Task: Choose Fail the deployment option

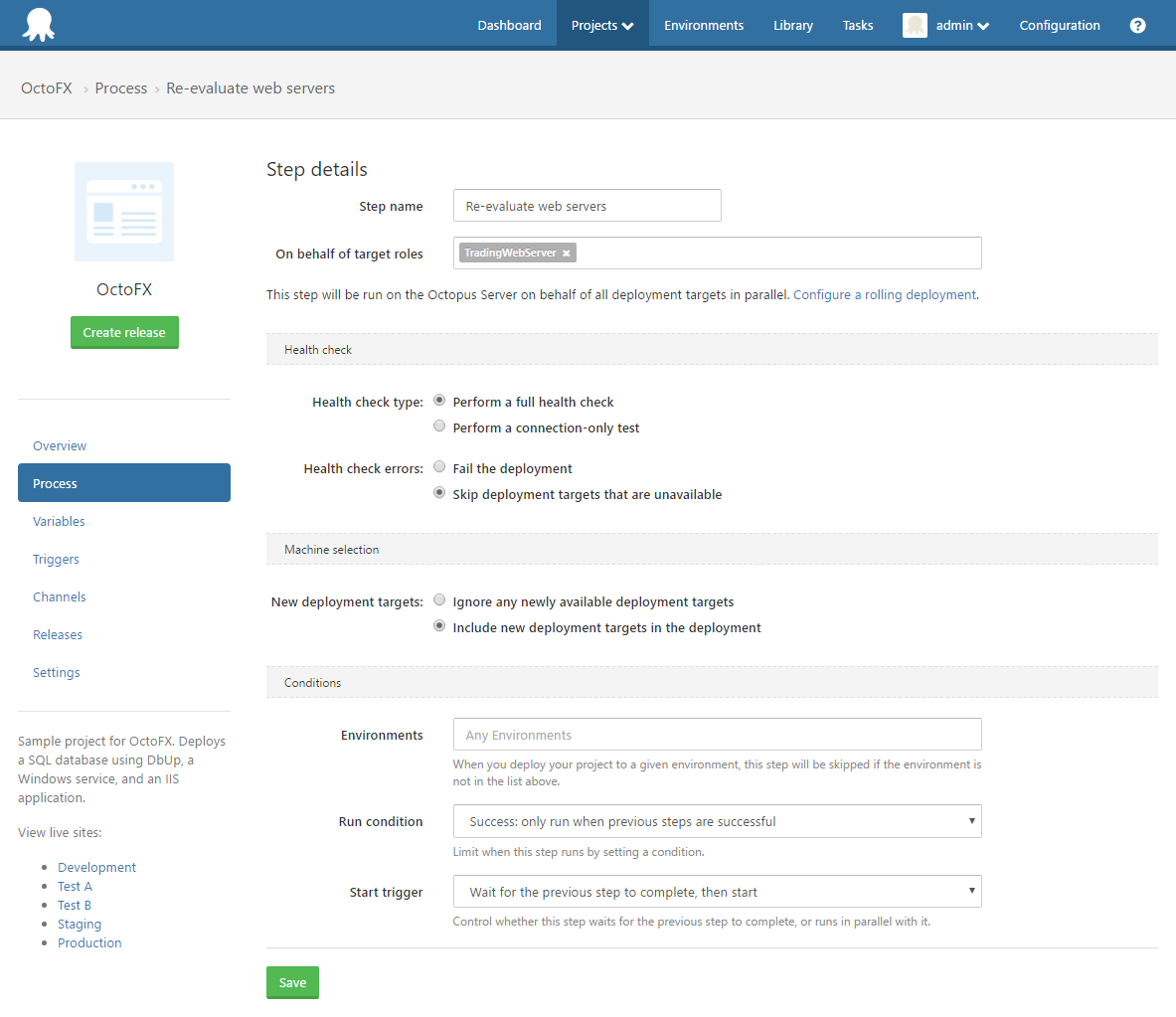Action: pyautogui.click(x=439, y=466)
